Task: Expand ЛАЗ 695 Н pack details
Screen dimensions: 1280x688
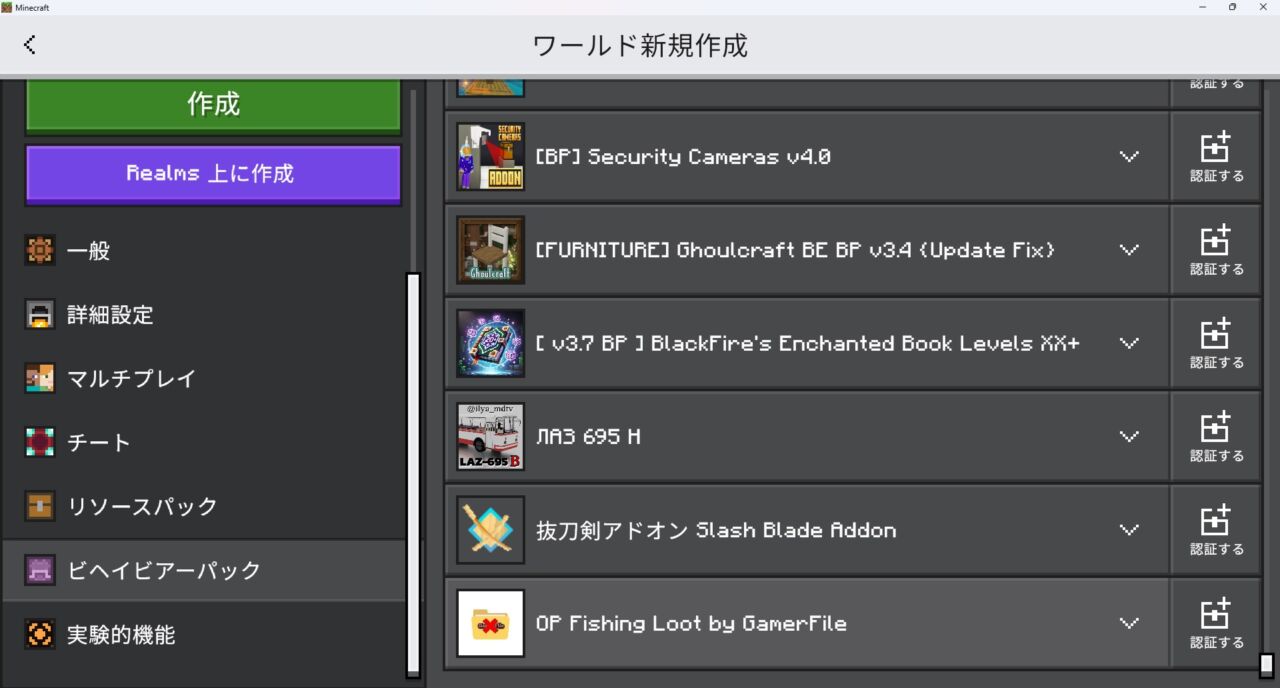Action: tap(1129, 437)
